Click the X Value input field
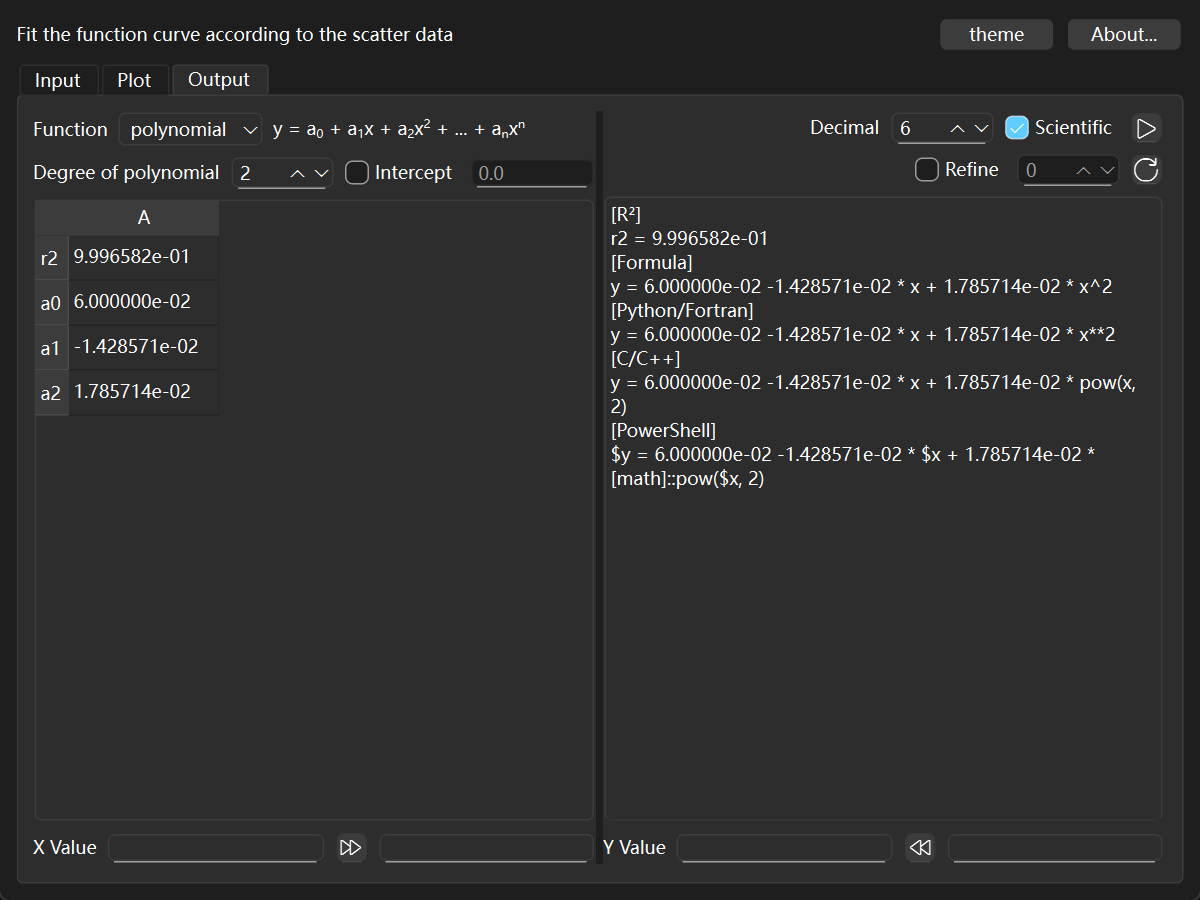This screenshot has width=1200, height=900. click(x=216, y=848)
